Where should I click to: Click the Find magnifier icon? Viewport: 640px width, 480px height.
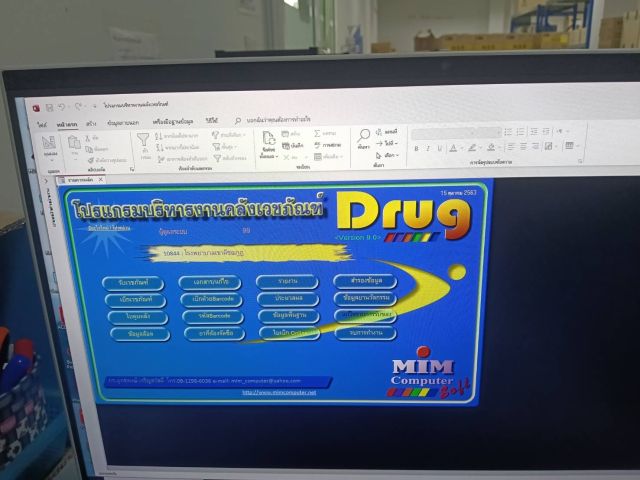click(364, 135)
